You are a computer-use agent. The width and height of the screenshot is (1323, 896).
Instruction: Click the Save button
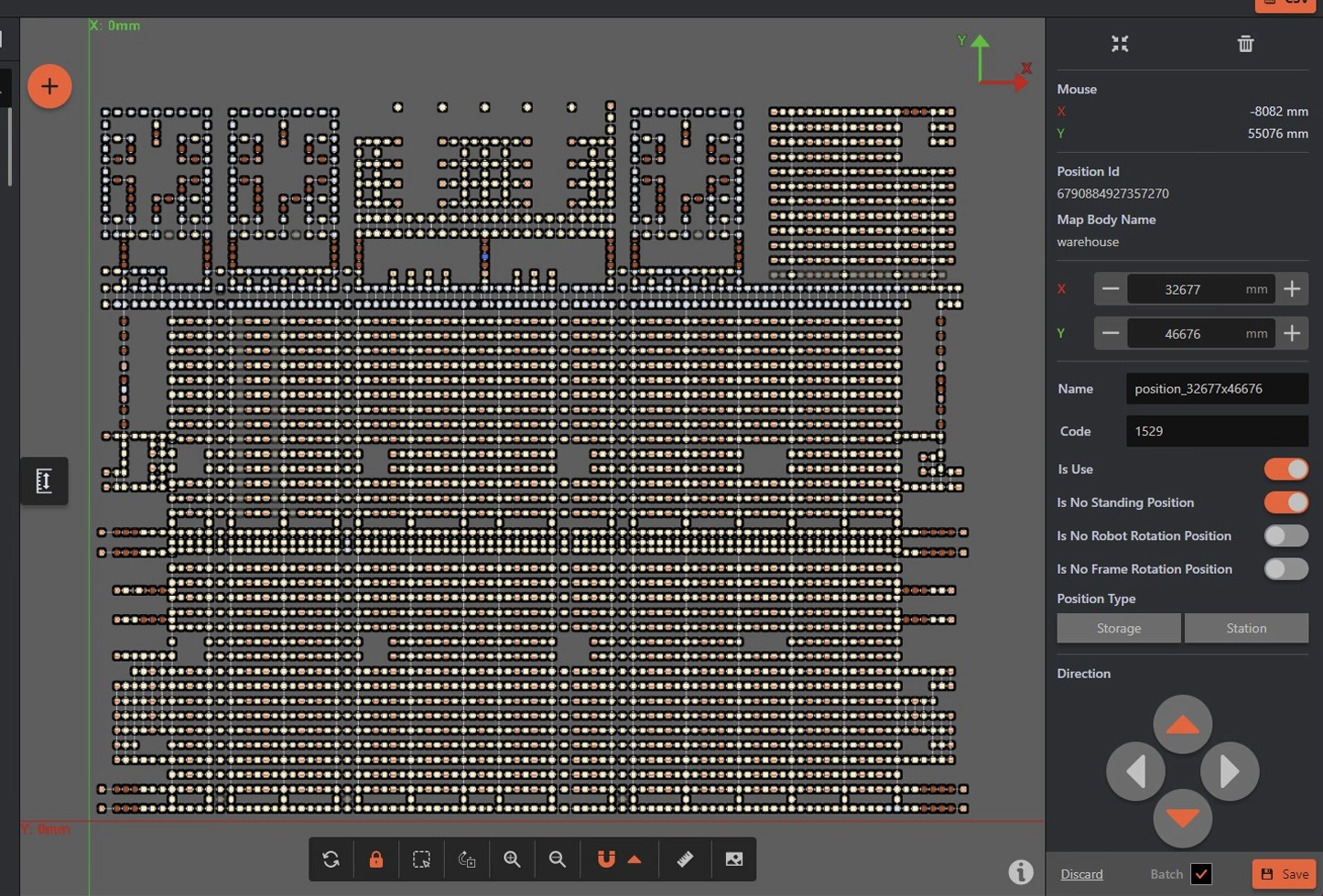(x=1284, y=874)
